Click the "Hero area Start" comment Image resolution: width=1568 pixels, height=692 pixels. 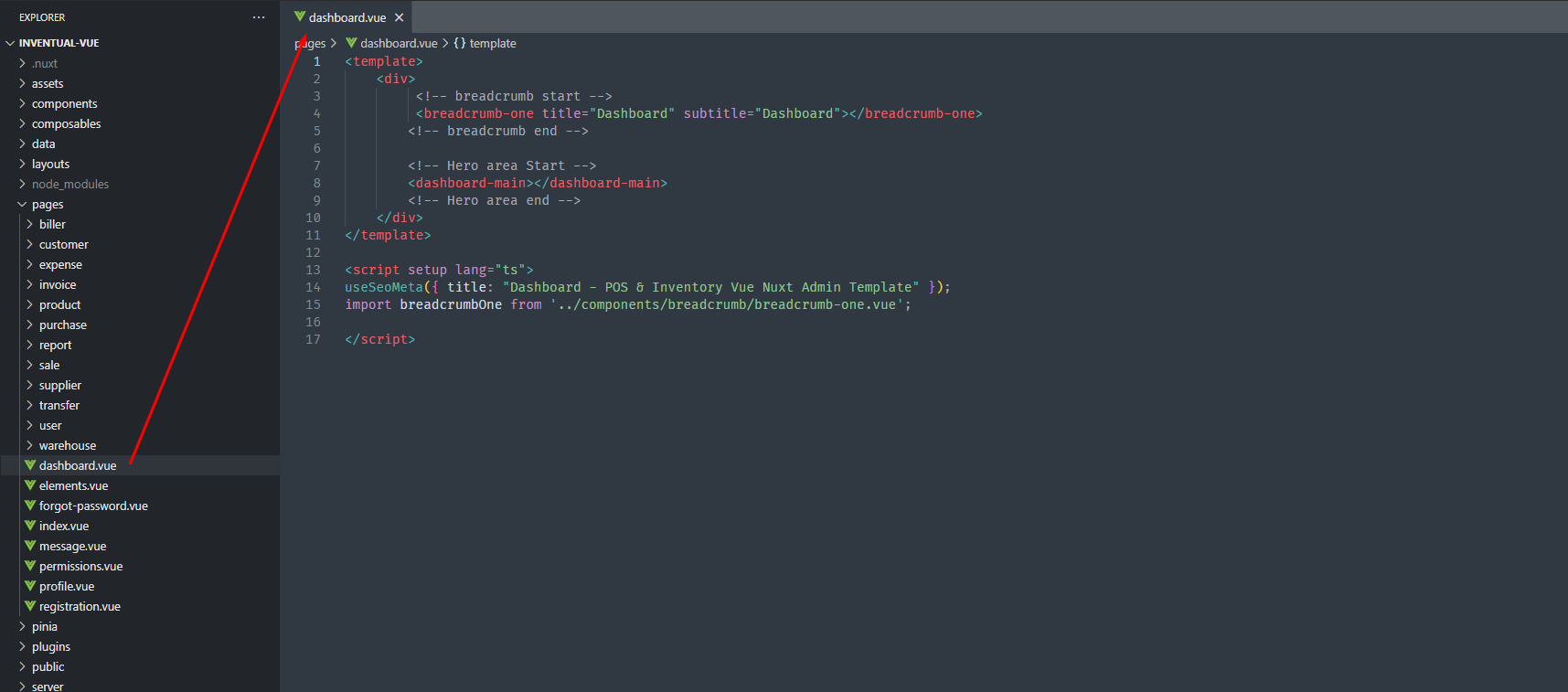coord(502,165)
